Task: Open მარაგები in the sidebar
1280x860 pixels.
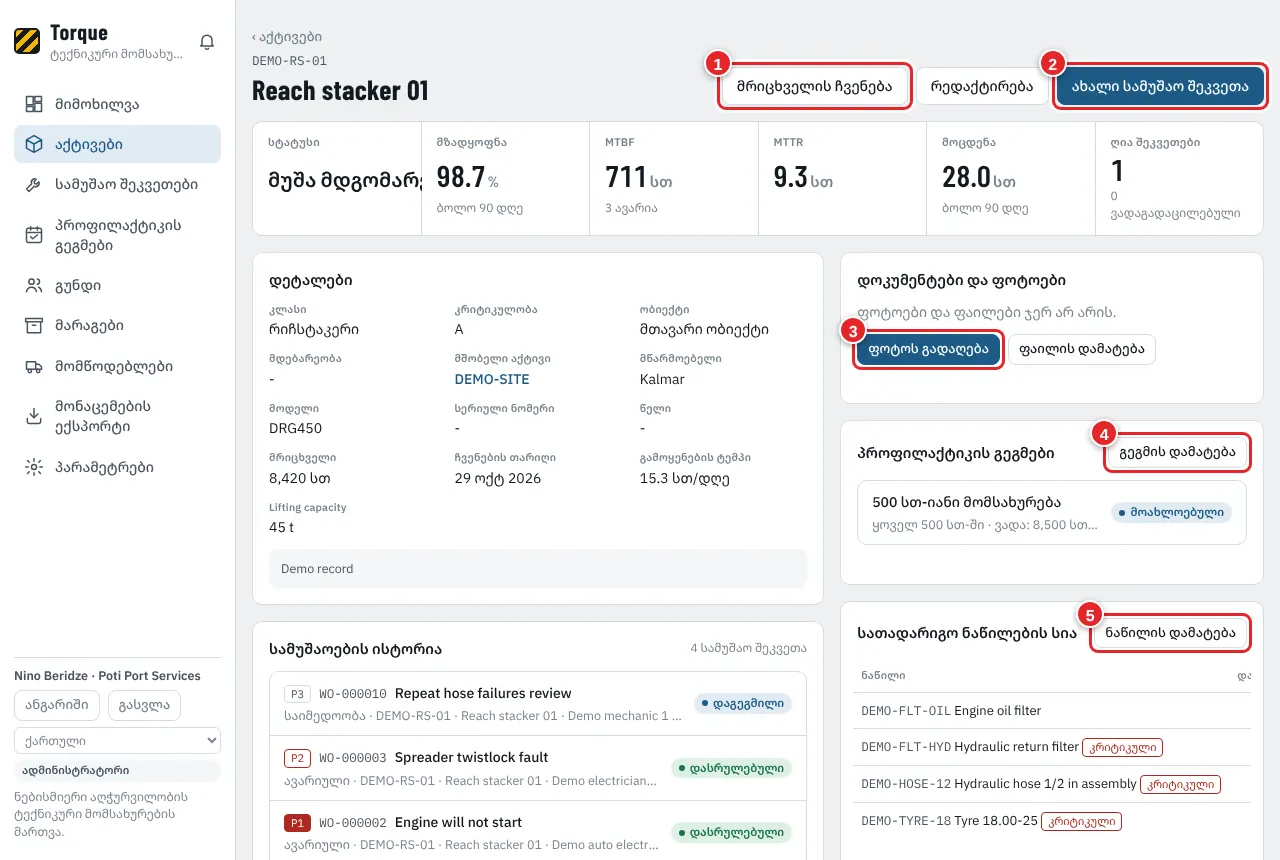Action: [x=117, y=326]
